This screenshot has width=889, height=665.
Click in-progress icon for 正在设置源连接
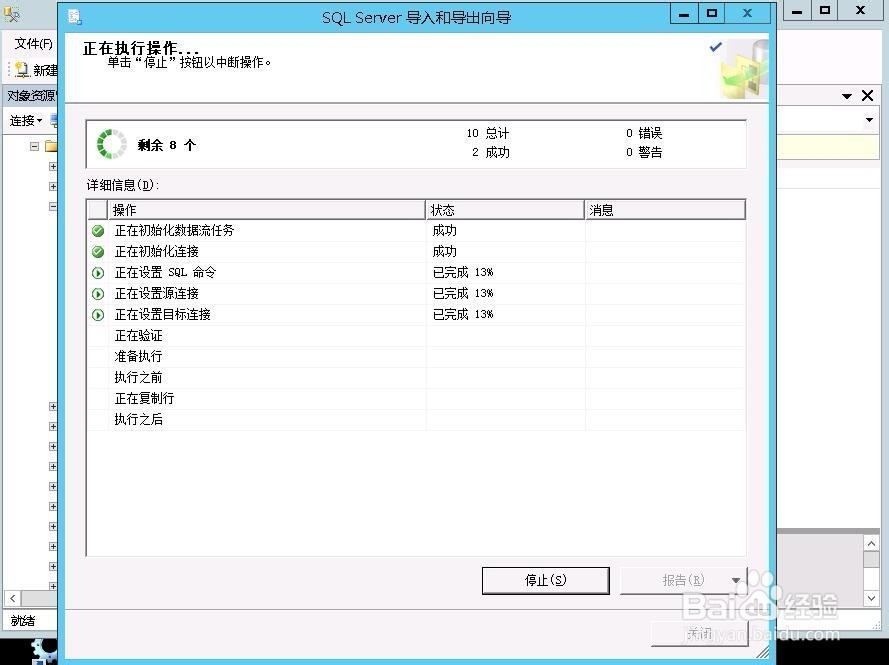pos(98,294)
